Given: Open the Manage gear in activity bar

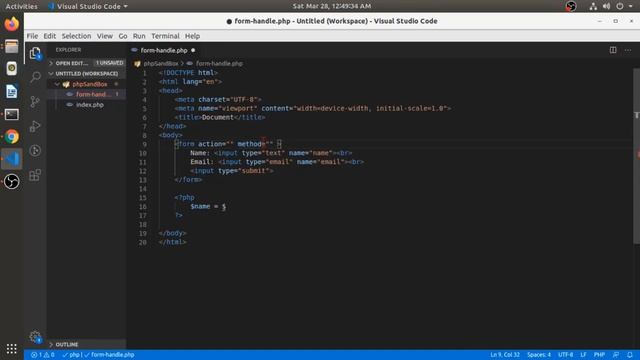Looking at the screenshot, I should [35, 337].
